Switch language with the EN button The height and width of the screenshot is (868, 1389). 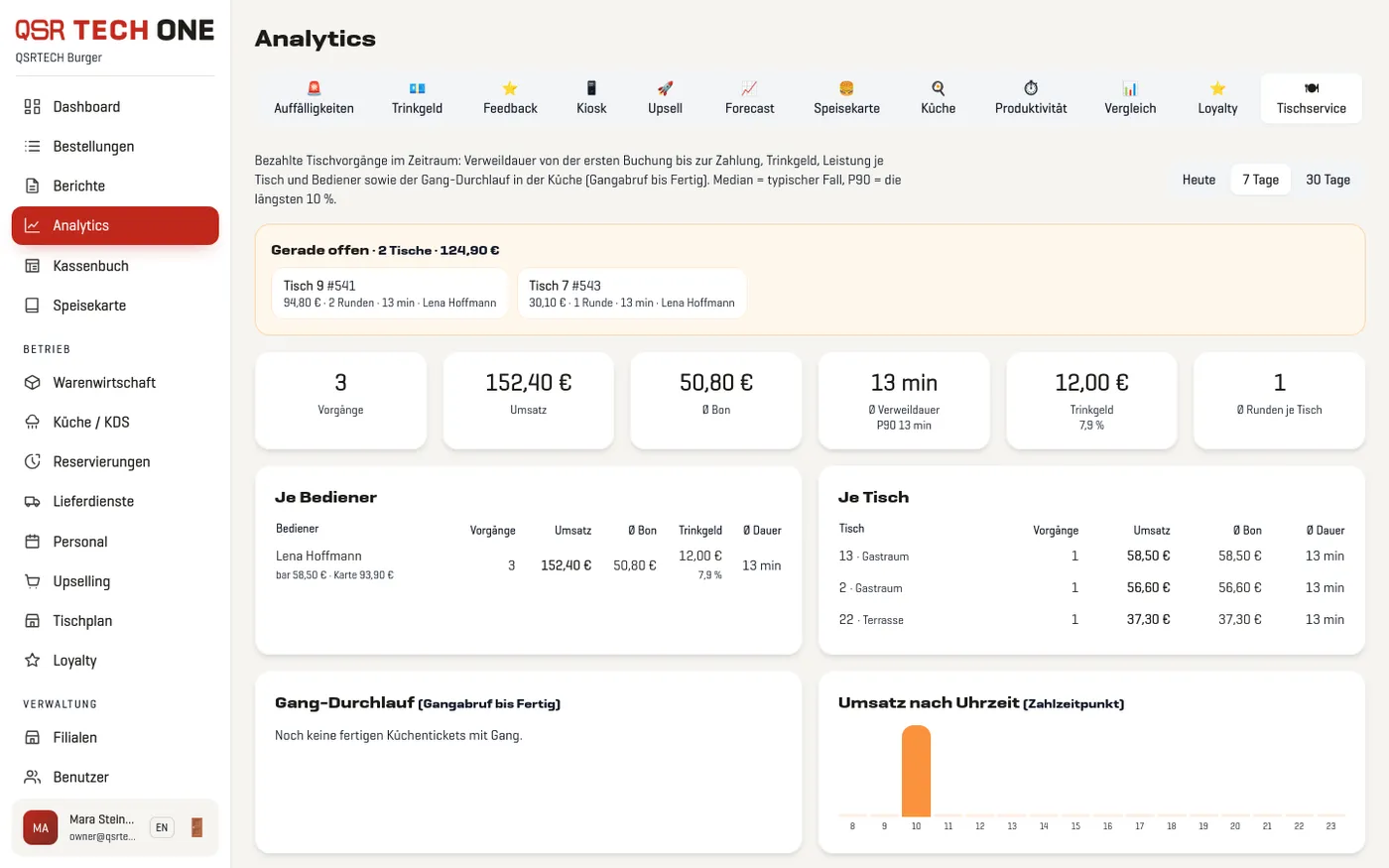coord(162,827)
